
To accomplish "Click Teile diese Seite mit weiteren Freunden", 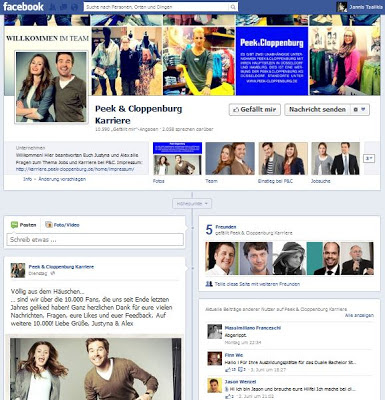I will (x=257, y=284).
